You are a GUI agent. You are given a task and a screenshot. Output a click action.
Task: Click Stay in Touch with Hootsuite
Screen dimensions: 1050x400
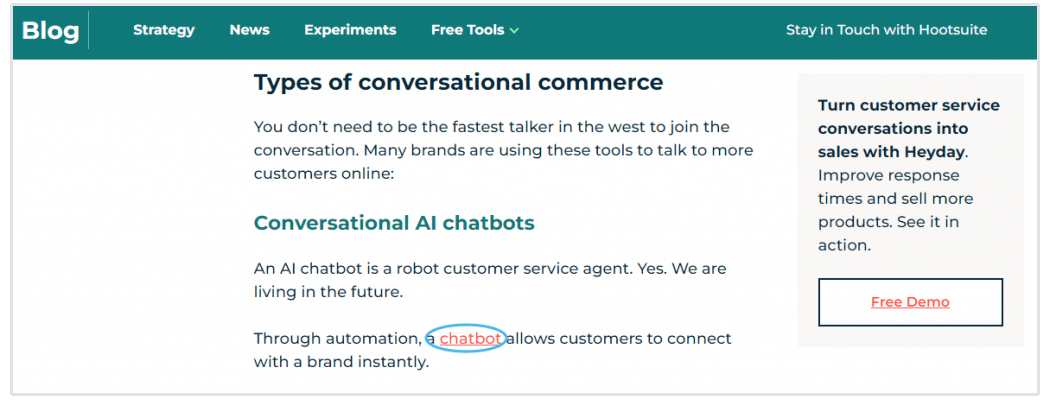click(886, 30)
